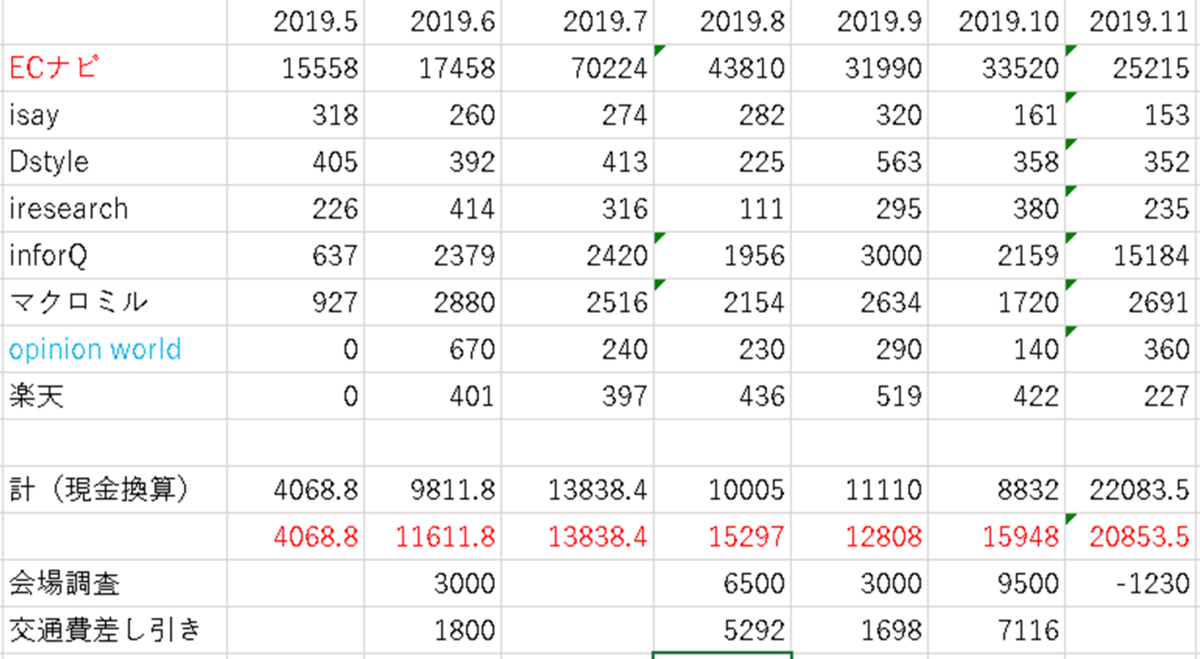Select the iresearch cell with 111
This screenshot has width=1200, height=659.
coord(722,209)
